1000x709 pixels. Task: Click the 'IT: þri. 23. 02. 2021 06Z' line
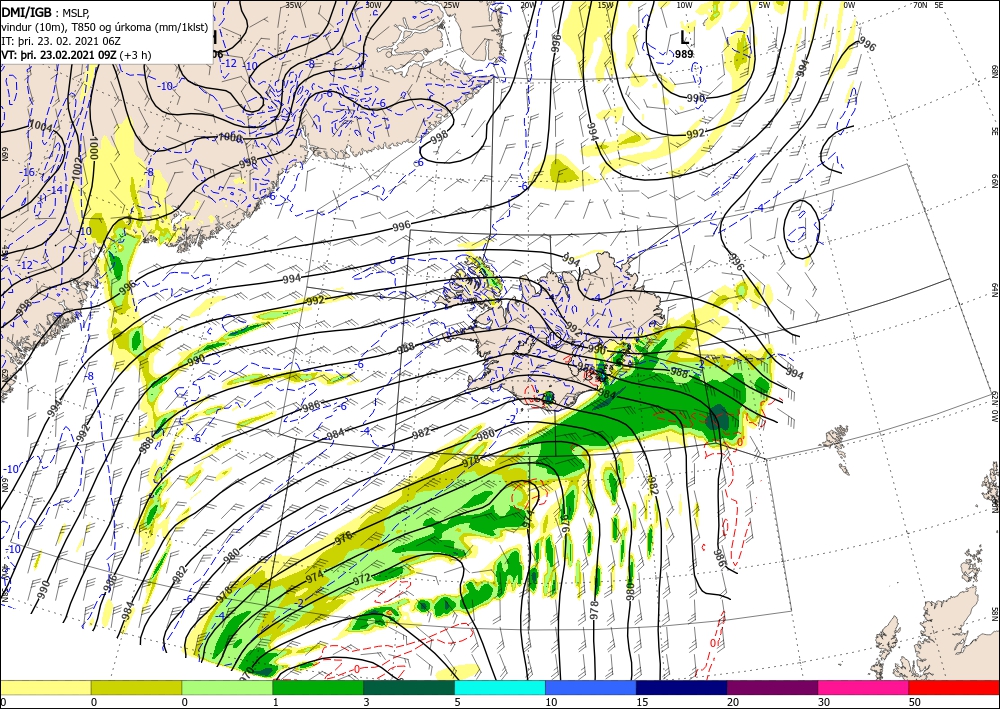(x=61, y=41)
